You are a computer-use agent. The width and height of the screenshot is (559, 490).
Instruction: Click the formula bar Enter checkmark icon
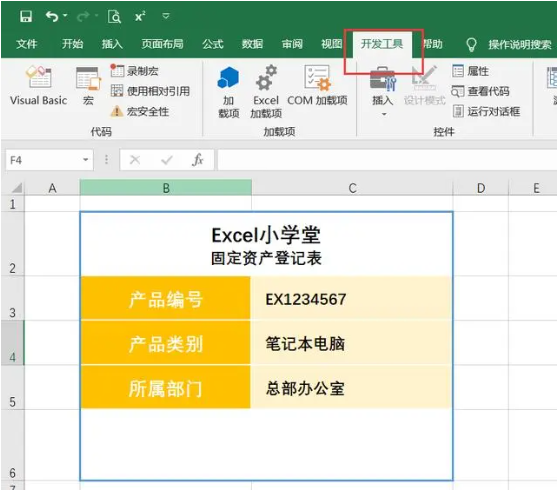pyautogui.click(x=166, y=160)
